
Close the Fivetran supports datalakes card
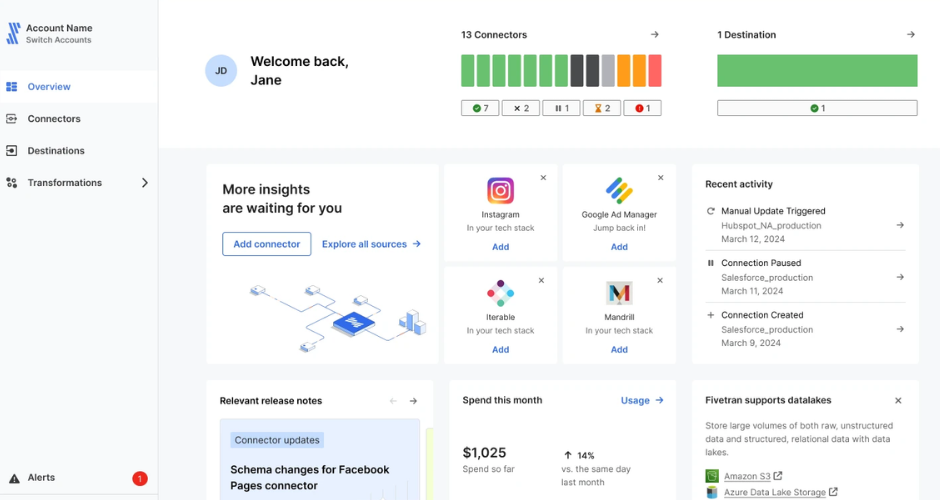898,401
